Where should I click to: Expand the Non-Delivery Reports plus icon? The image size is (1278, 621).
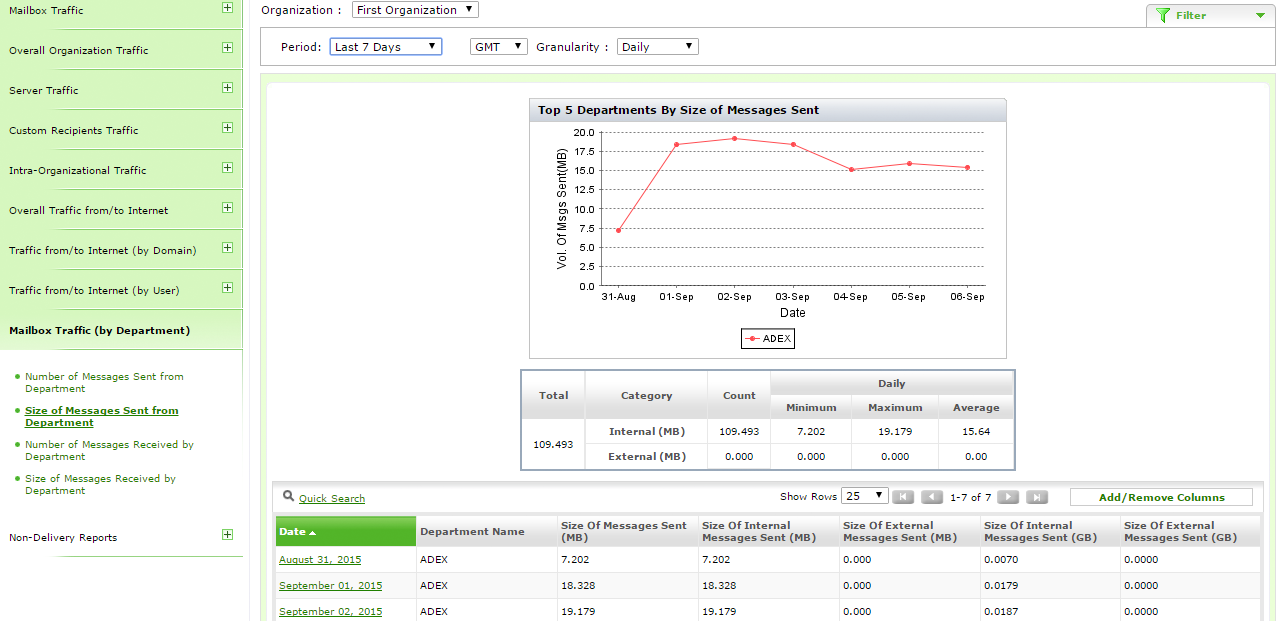point(227,535)
